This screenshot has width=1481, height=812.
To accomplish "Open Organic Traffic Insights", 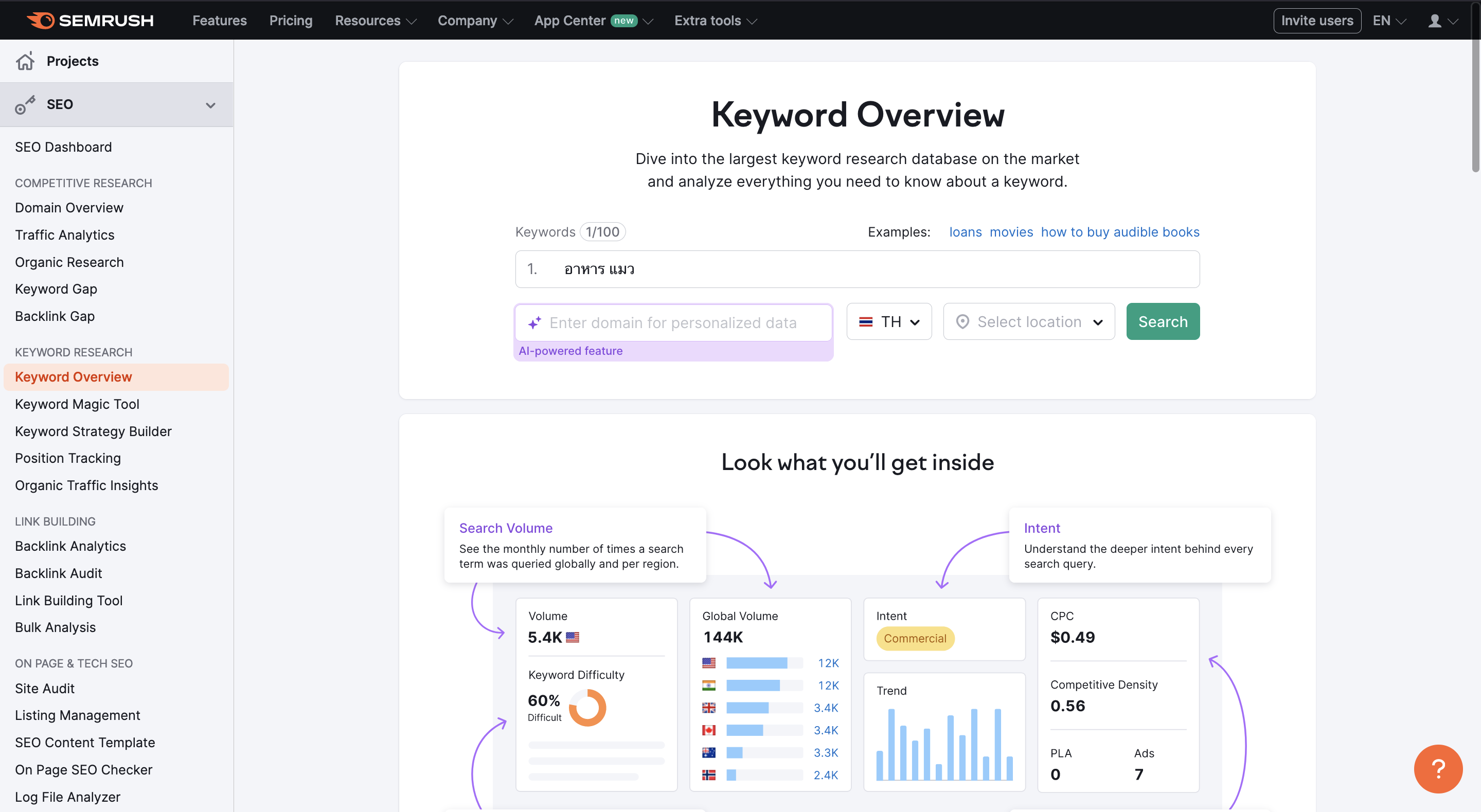I will coord(86,485).
